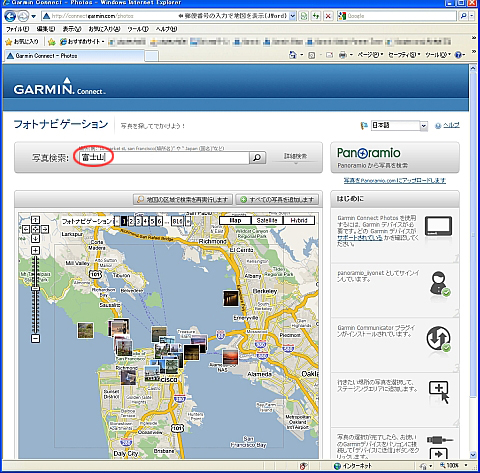Viewport: 480px width, 473px height.
Task: Open the ページ(P) dropdown
Action: pyautogui.click(x=370, y=55)
